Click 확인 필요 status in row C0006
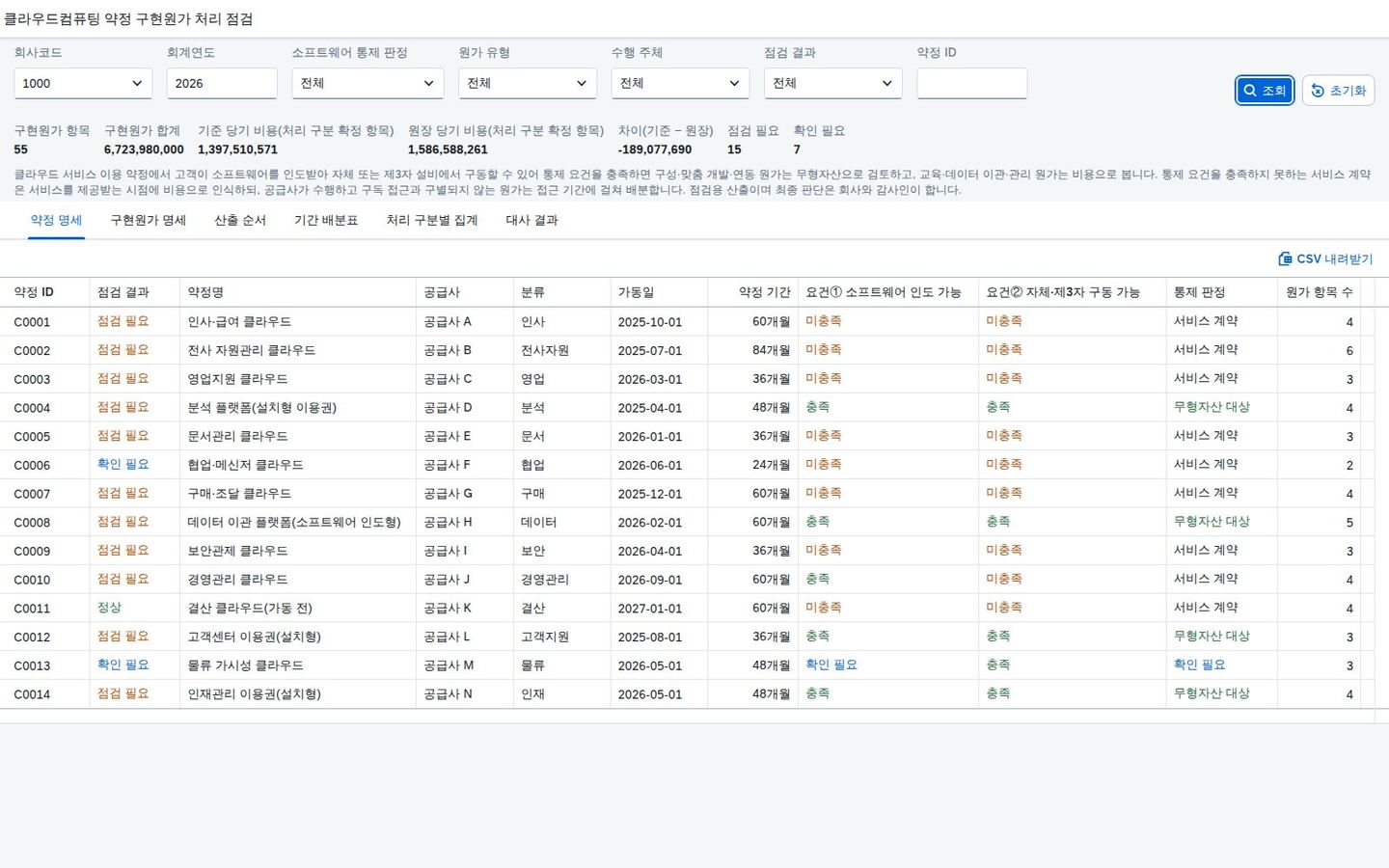The width and height of the screenshot is (1389, 868). pos(123,464)
